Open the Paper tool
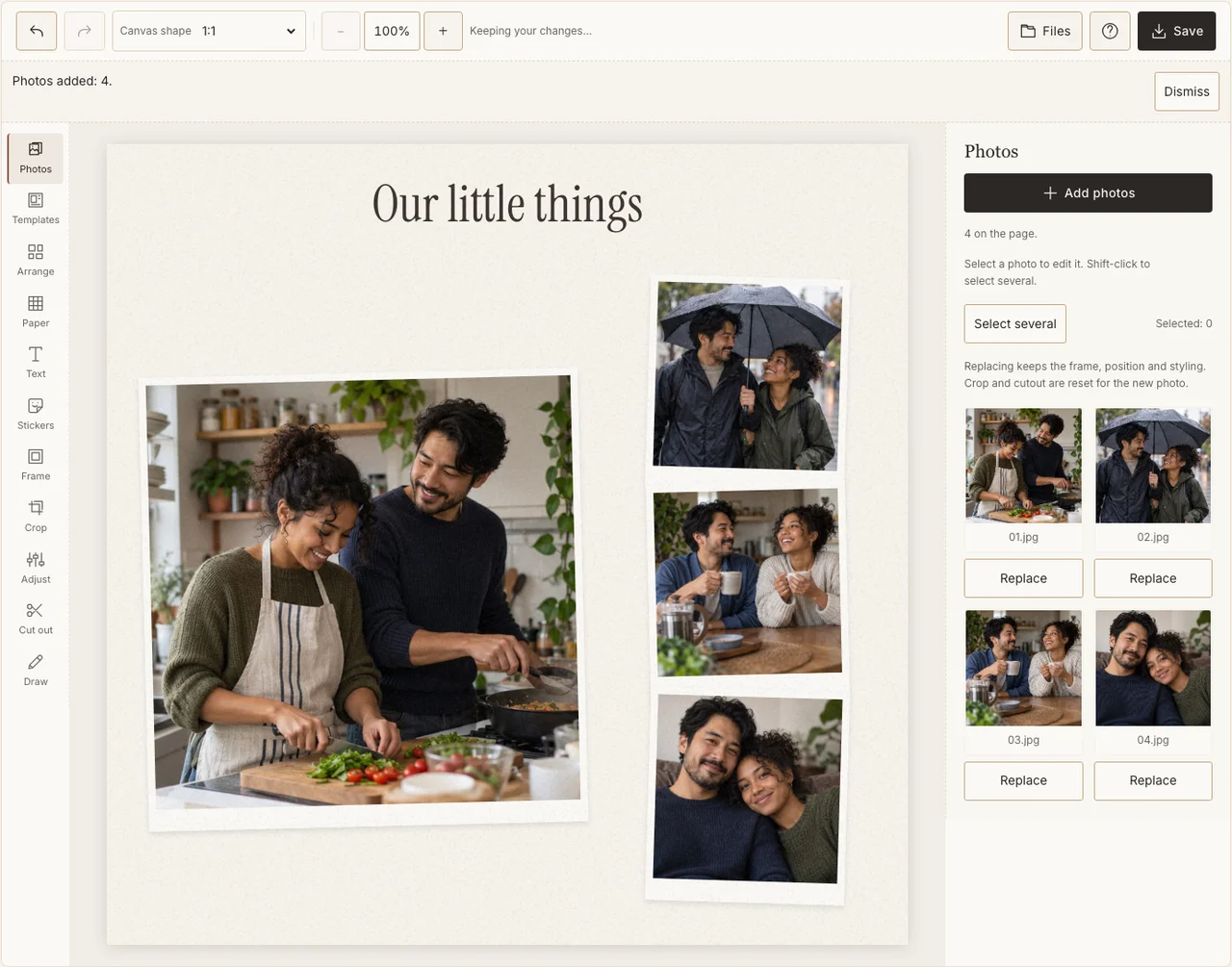 (x=36, y=312)
